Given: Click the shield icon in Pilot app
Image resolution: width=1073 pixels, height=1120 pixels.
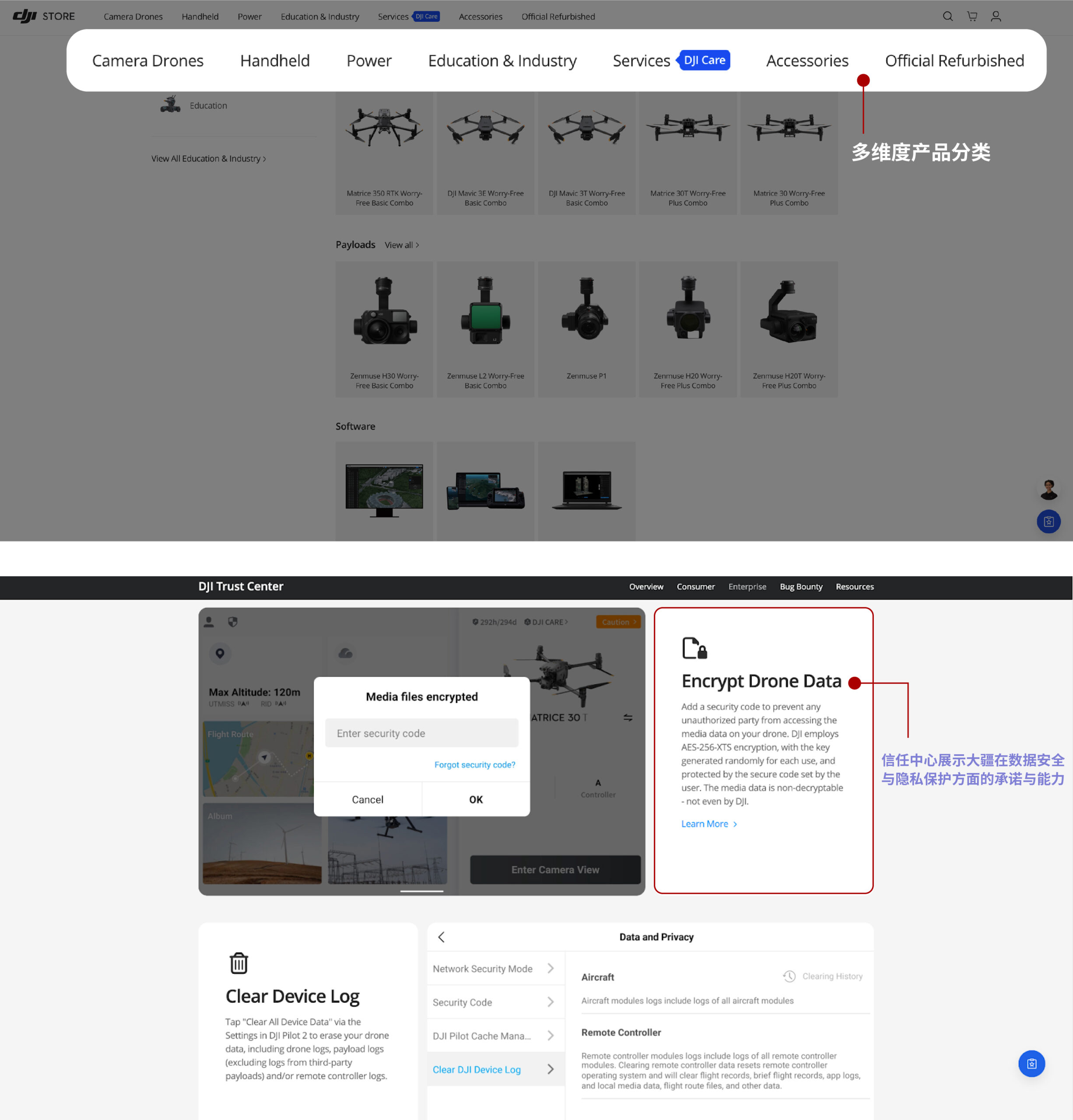Looking at the screenshot, I should tap(233, 622).
